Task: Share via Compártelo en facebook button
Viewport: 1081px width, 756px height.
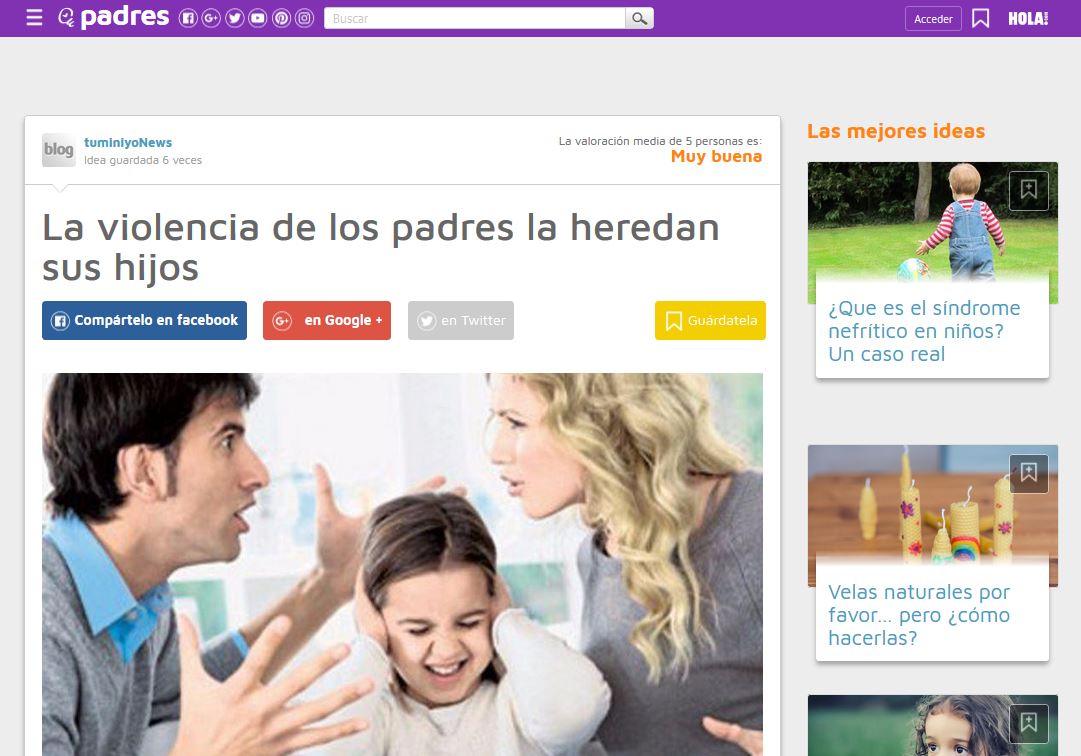Action: coord(144,321)
